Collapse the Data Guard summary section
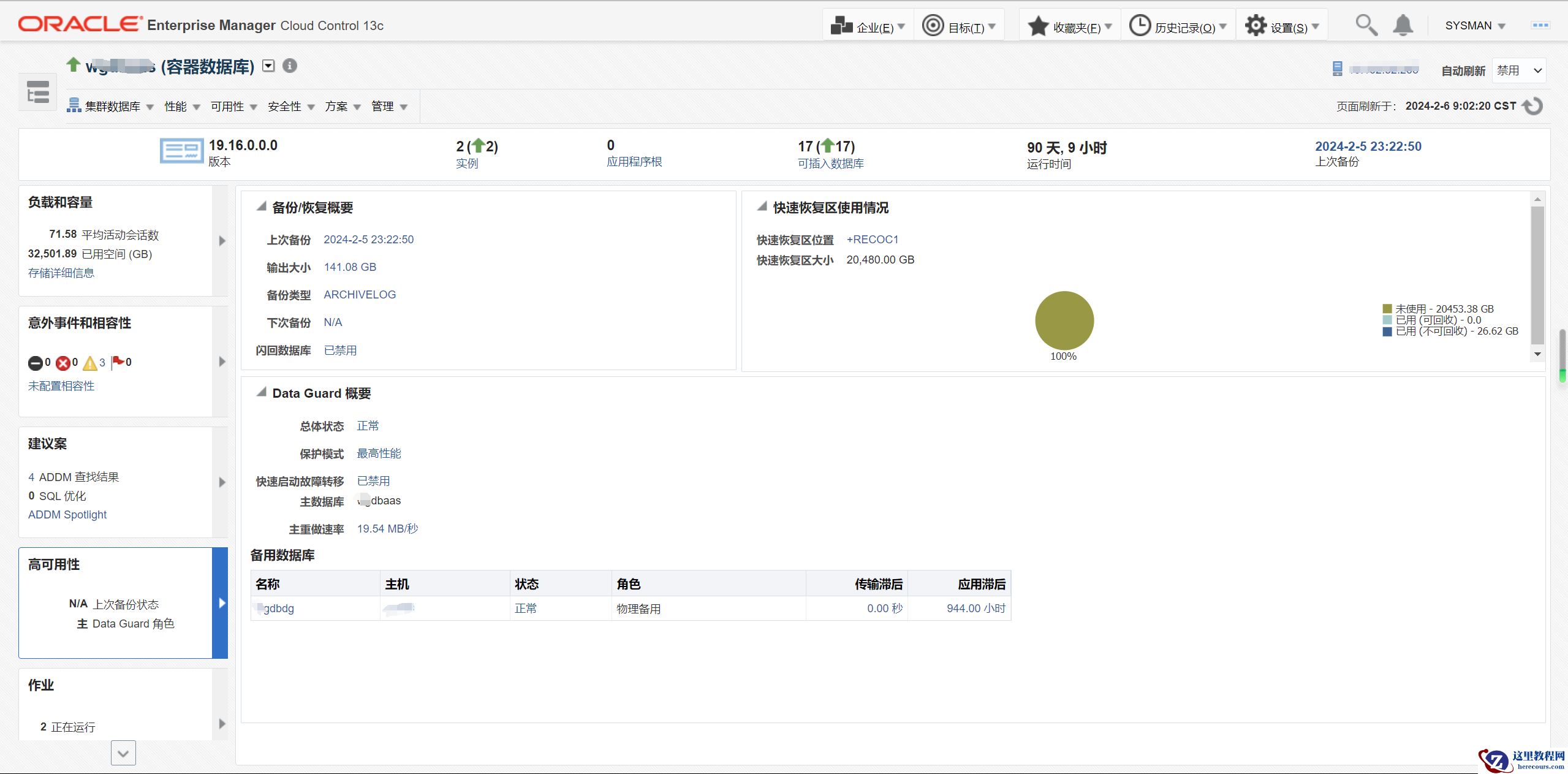The image size is (1568, 774). click(262, 393)
